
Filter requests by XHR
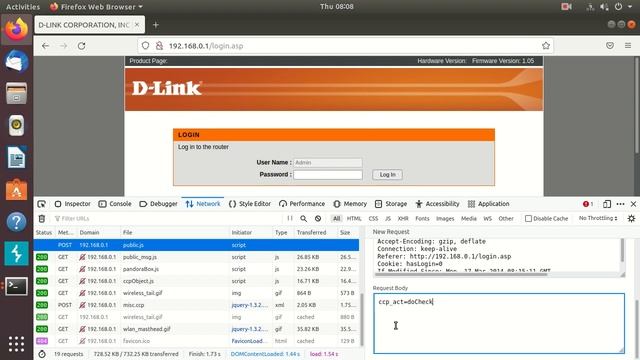click(403, 218)
